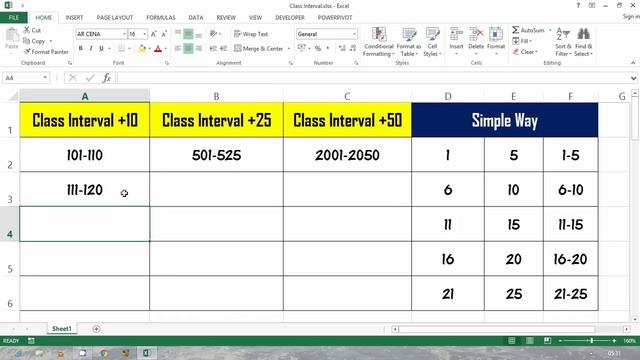Click the Insert Function fx icon
640x360 pixels.
click(107, 78)
